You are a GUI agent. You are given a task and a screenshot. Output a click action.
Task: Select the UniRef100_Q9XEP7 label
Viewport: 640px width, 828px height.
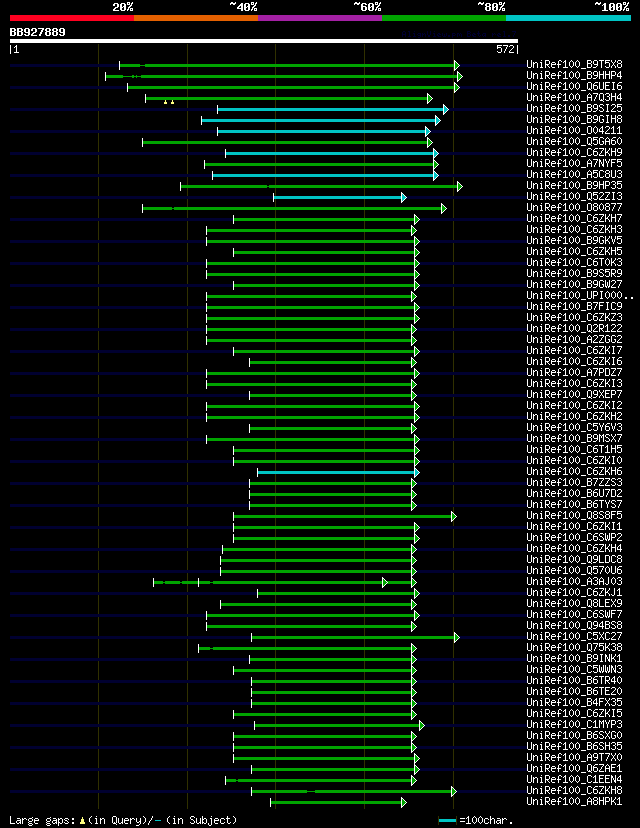point(575,395)
